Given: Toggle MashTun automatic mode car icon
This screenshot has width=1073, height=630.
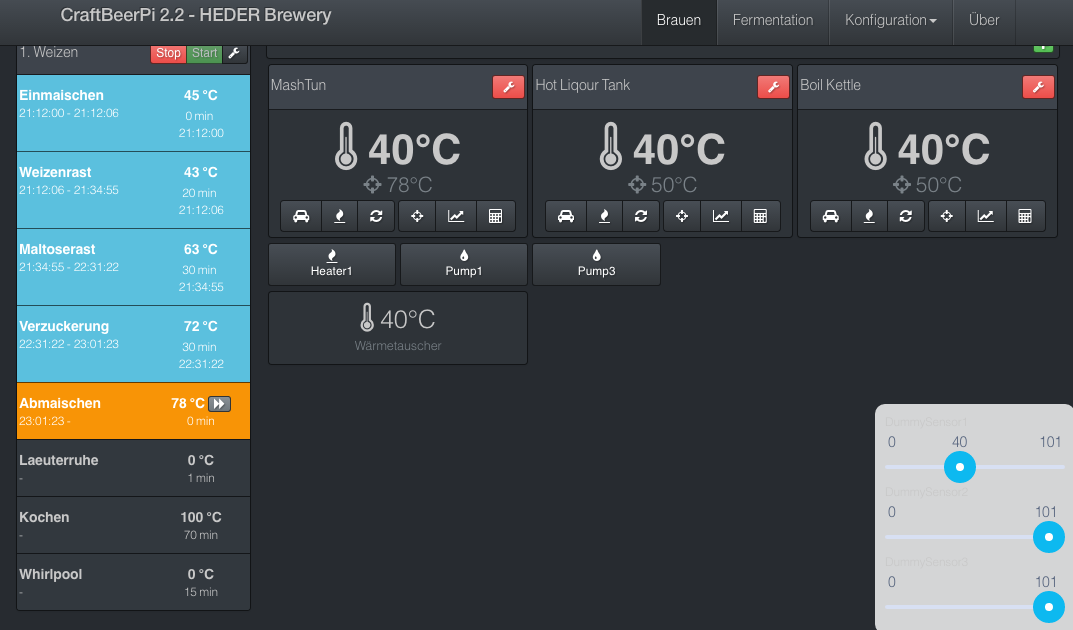Looking at the screenshot, I should [301, 216].
